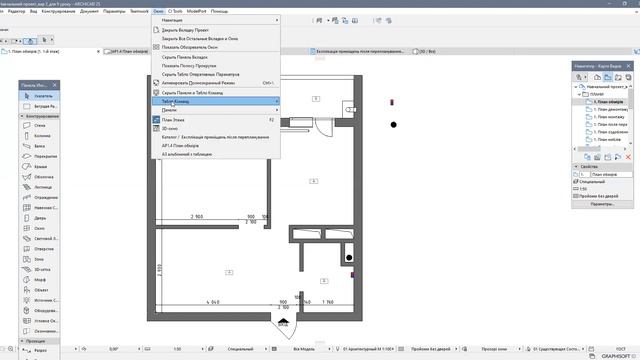Select 1. План монтажу in Navigator tree

(605, 117)
